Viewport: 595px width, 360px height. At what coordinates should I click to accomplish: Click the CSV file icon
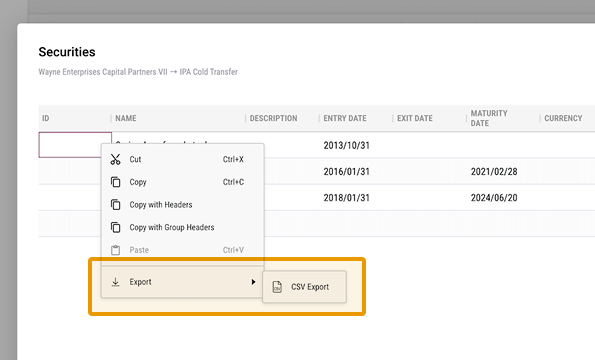point(277,287)
